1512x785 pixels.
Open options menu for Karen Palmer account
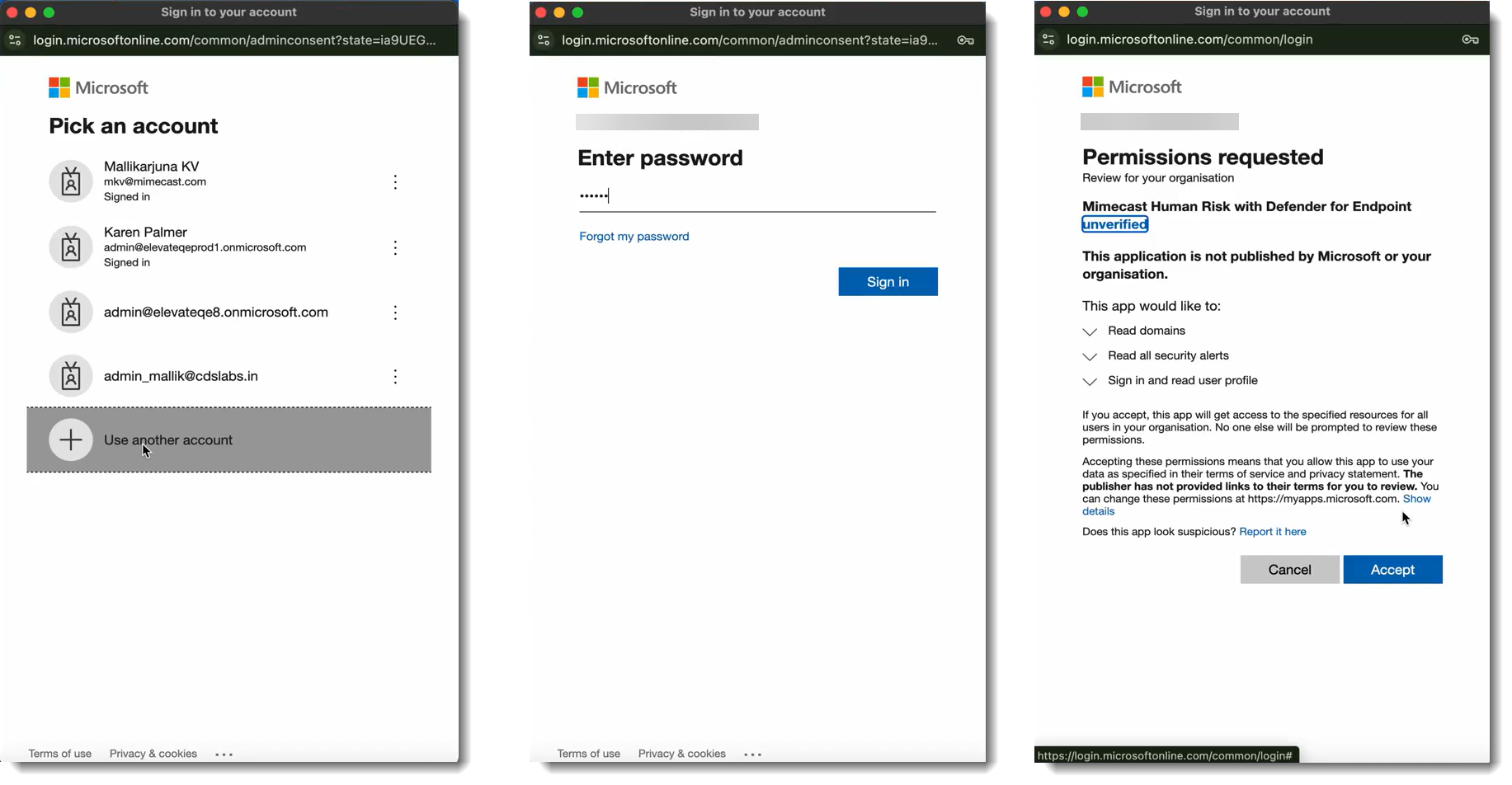tap(395, 248)
